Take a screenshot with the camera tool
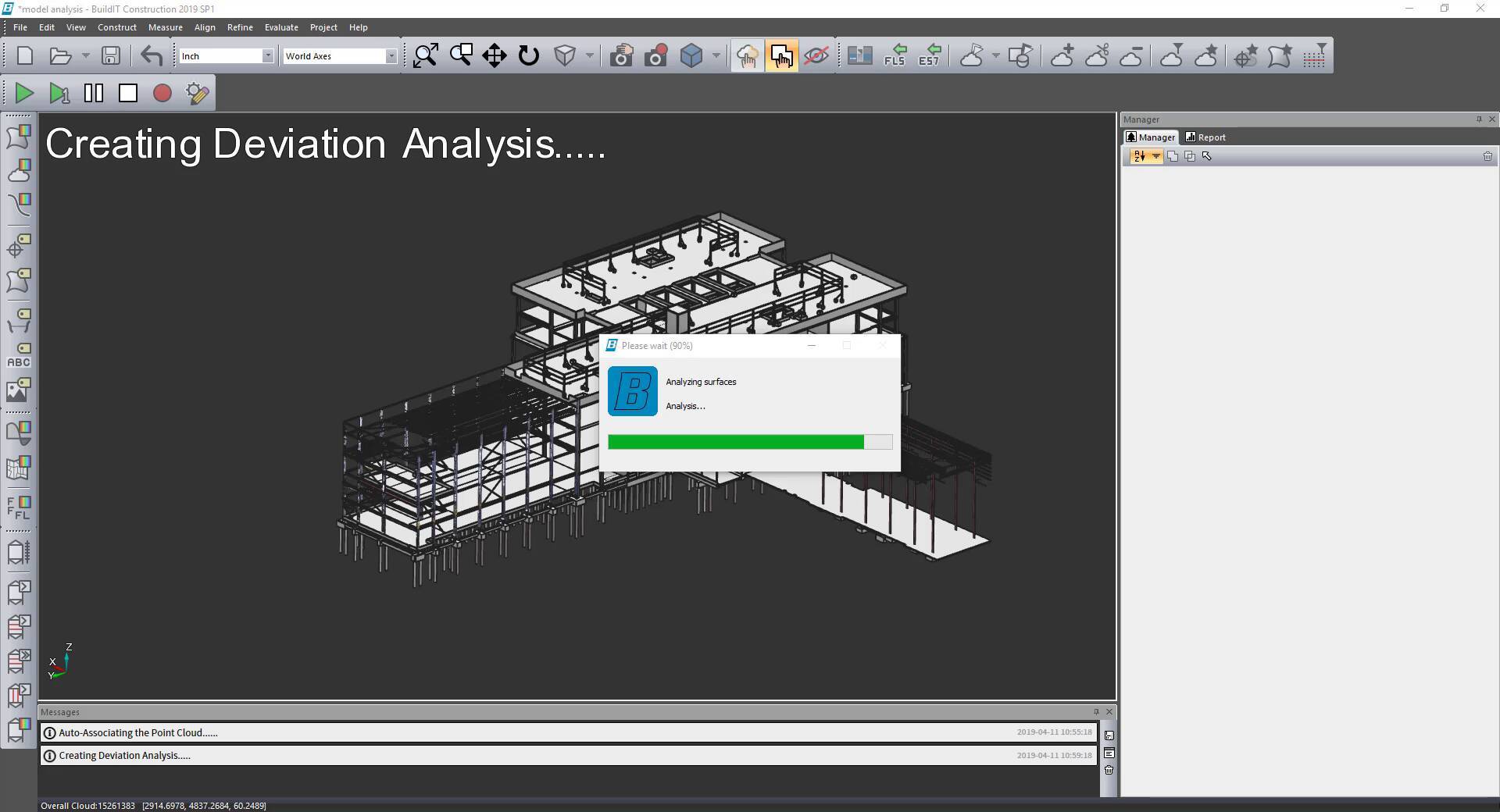This screenshot has width=1500, height=812. (x=621, y=55)
